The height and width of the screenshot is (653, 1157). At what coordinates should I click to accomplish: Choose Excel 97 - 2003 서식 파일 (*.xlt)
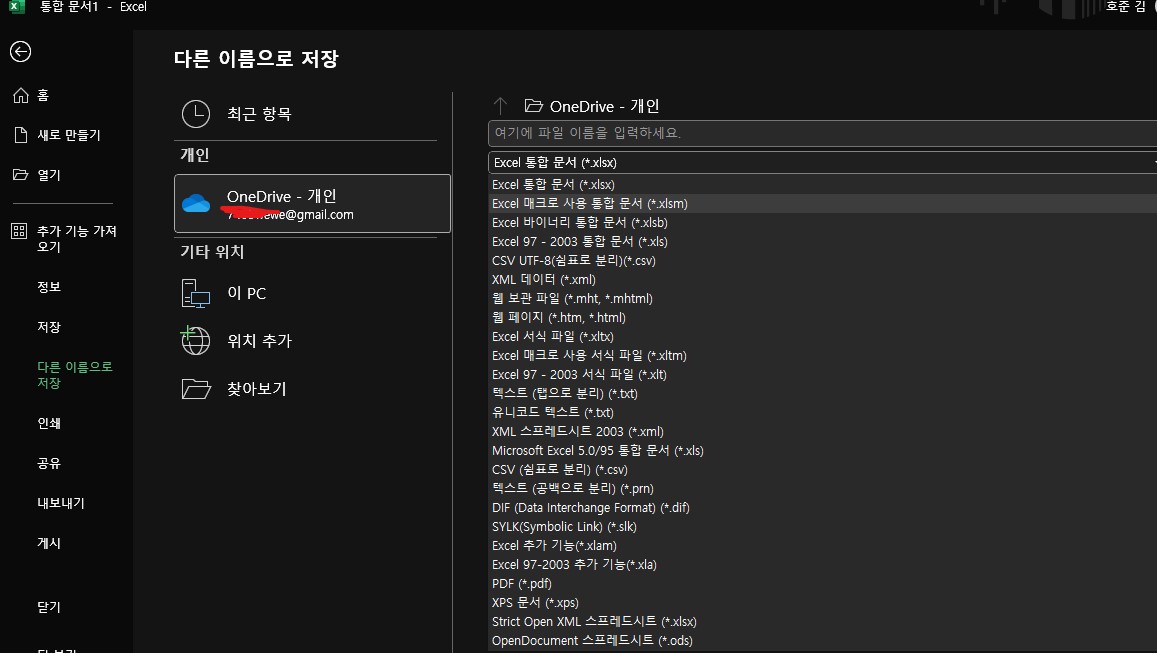point(822,375)
